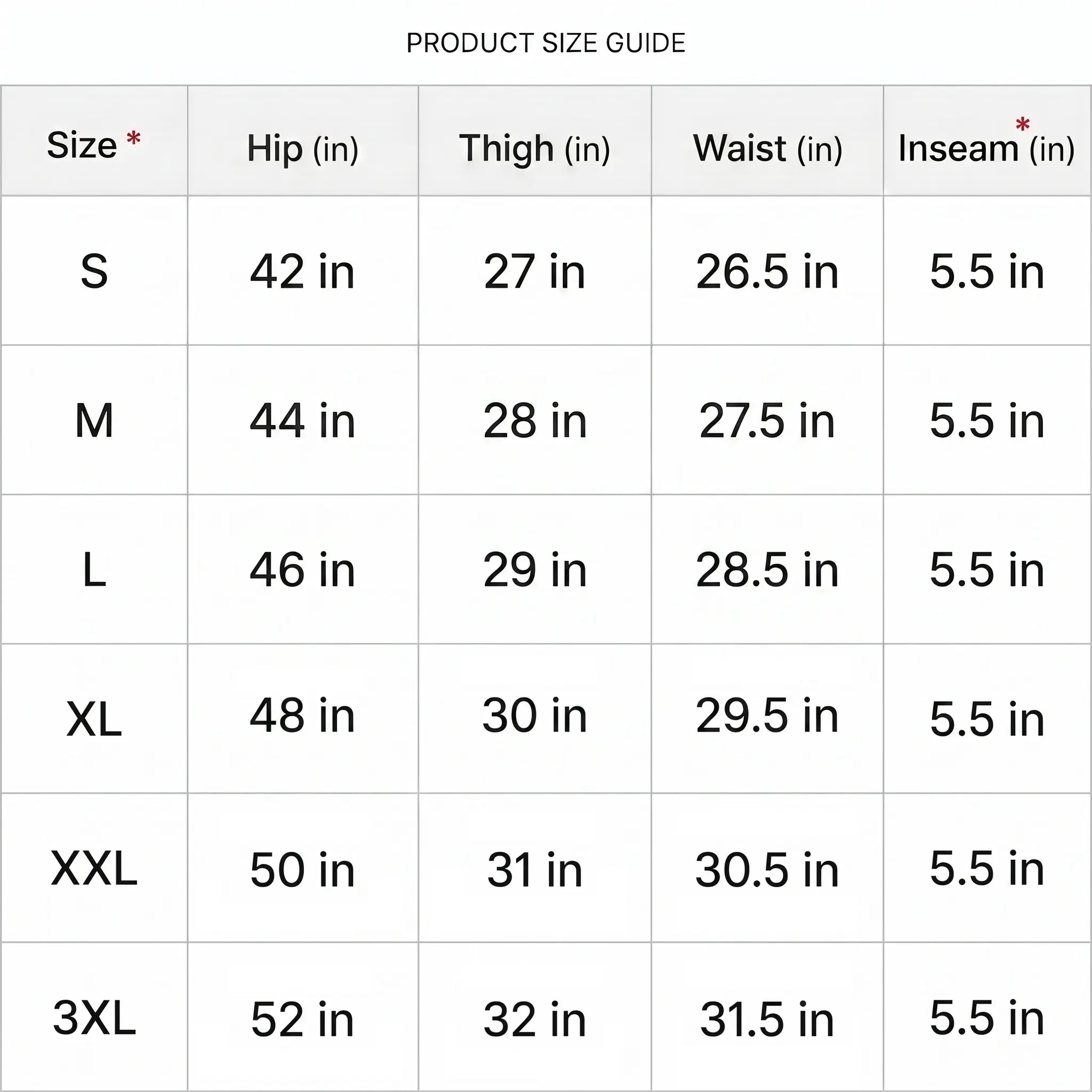Click the 31.5 in waist cell
Image resolution: width=1092 pixels, height=1092 pixels.
point(767,1019)
